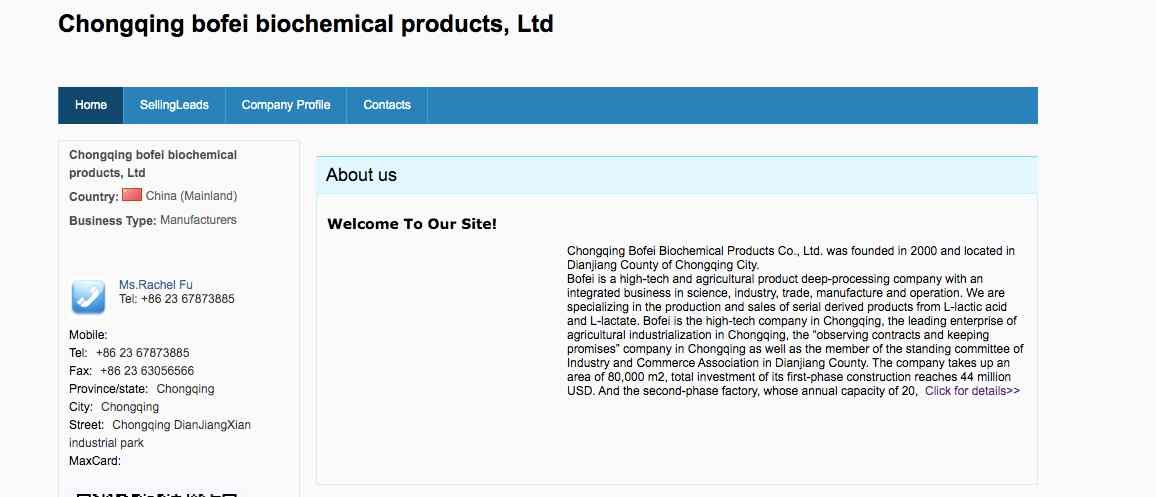Click the blue phone contact icon
The width and height of the screenshot is (1156, 497).
(88, 297)
